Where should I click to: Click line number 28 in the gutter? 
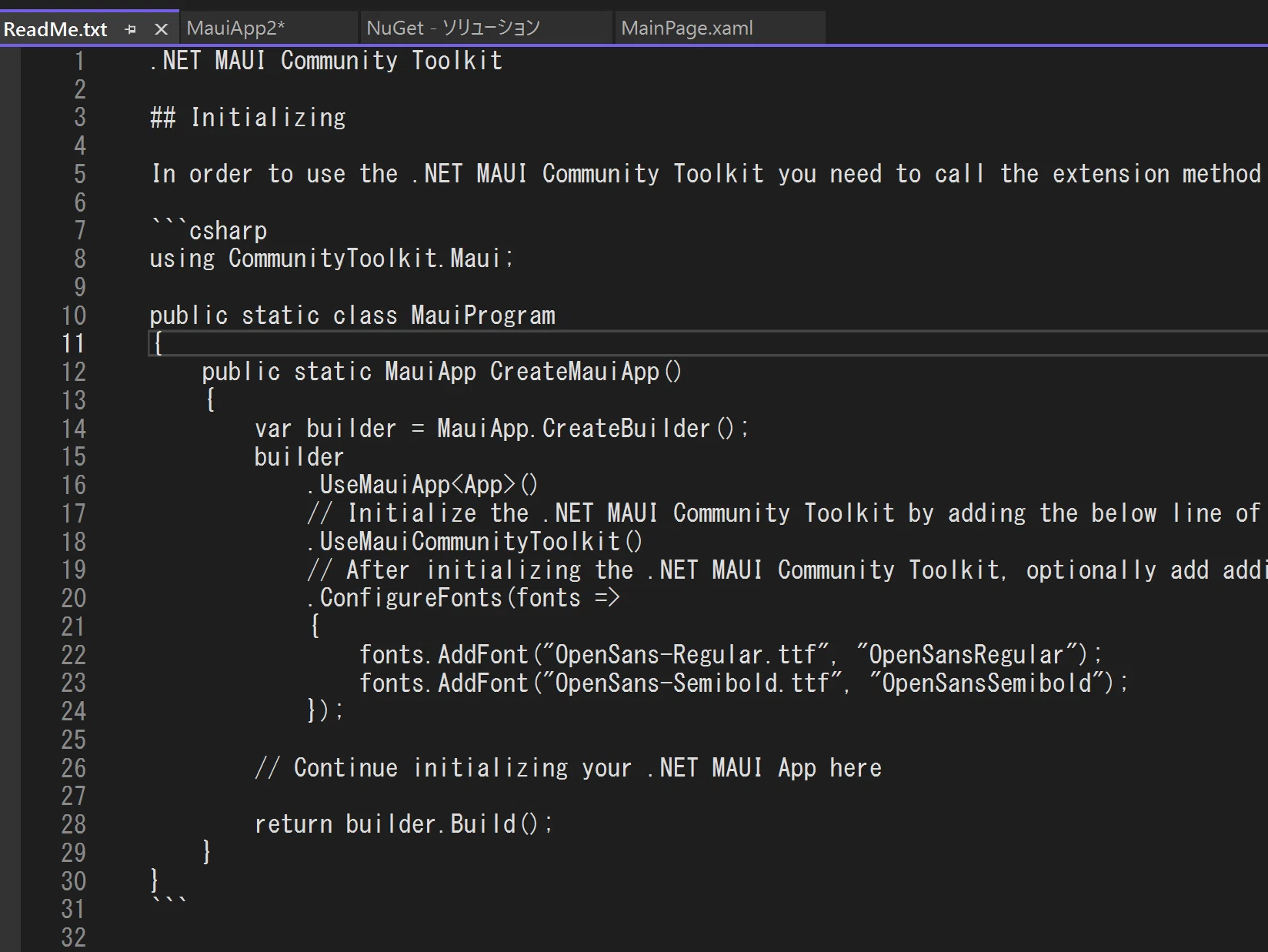73,824
